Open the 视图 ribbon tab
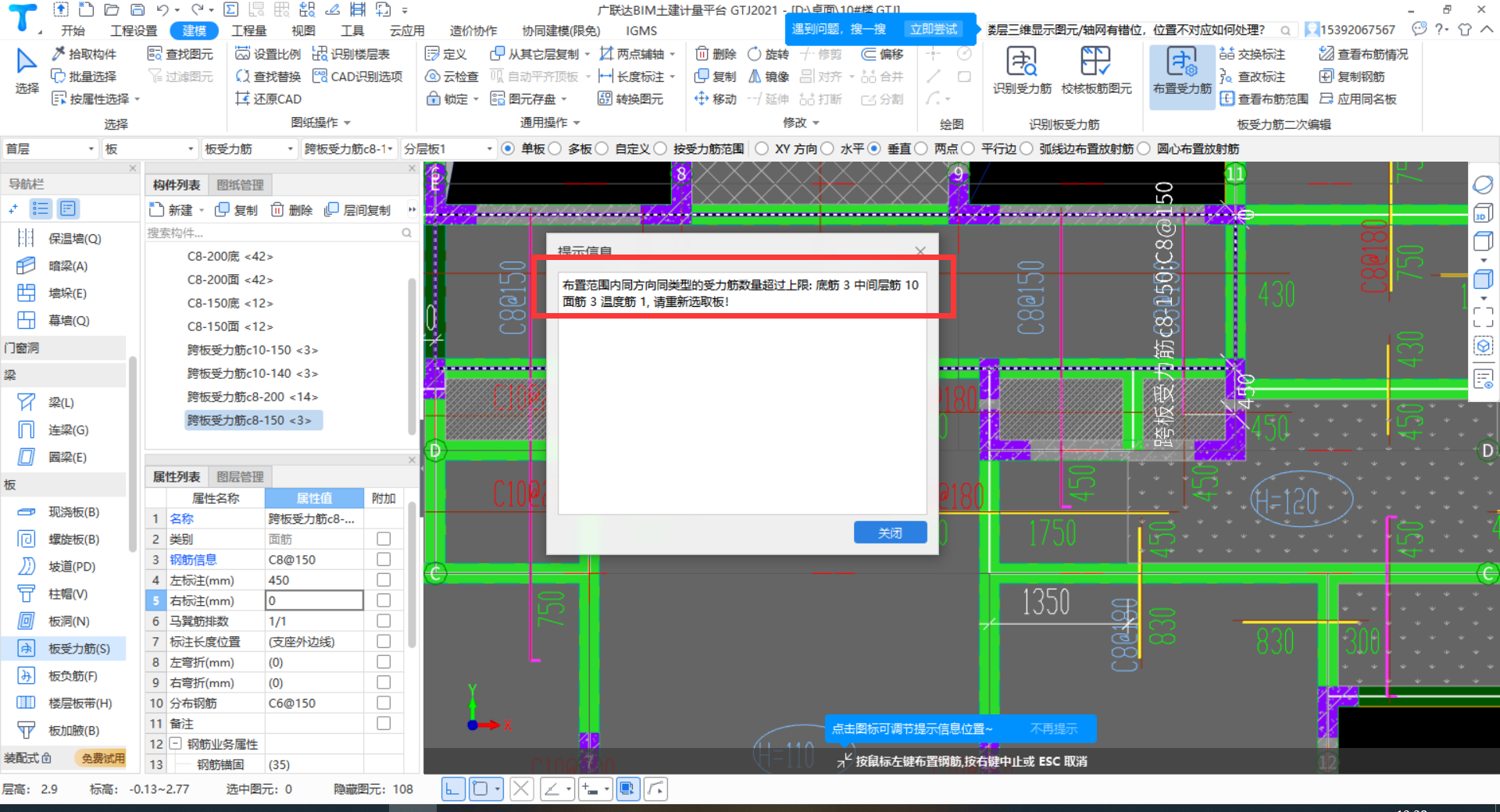The width and height of the screenshot is (1500, 812). point(303,30)
